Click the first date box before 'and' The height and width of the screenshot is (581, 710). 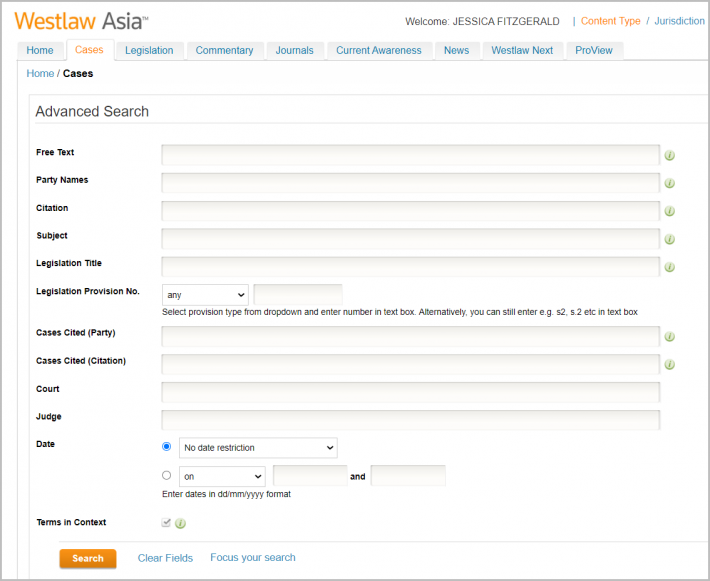click(310, 476)
